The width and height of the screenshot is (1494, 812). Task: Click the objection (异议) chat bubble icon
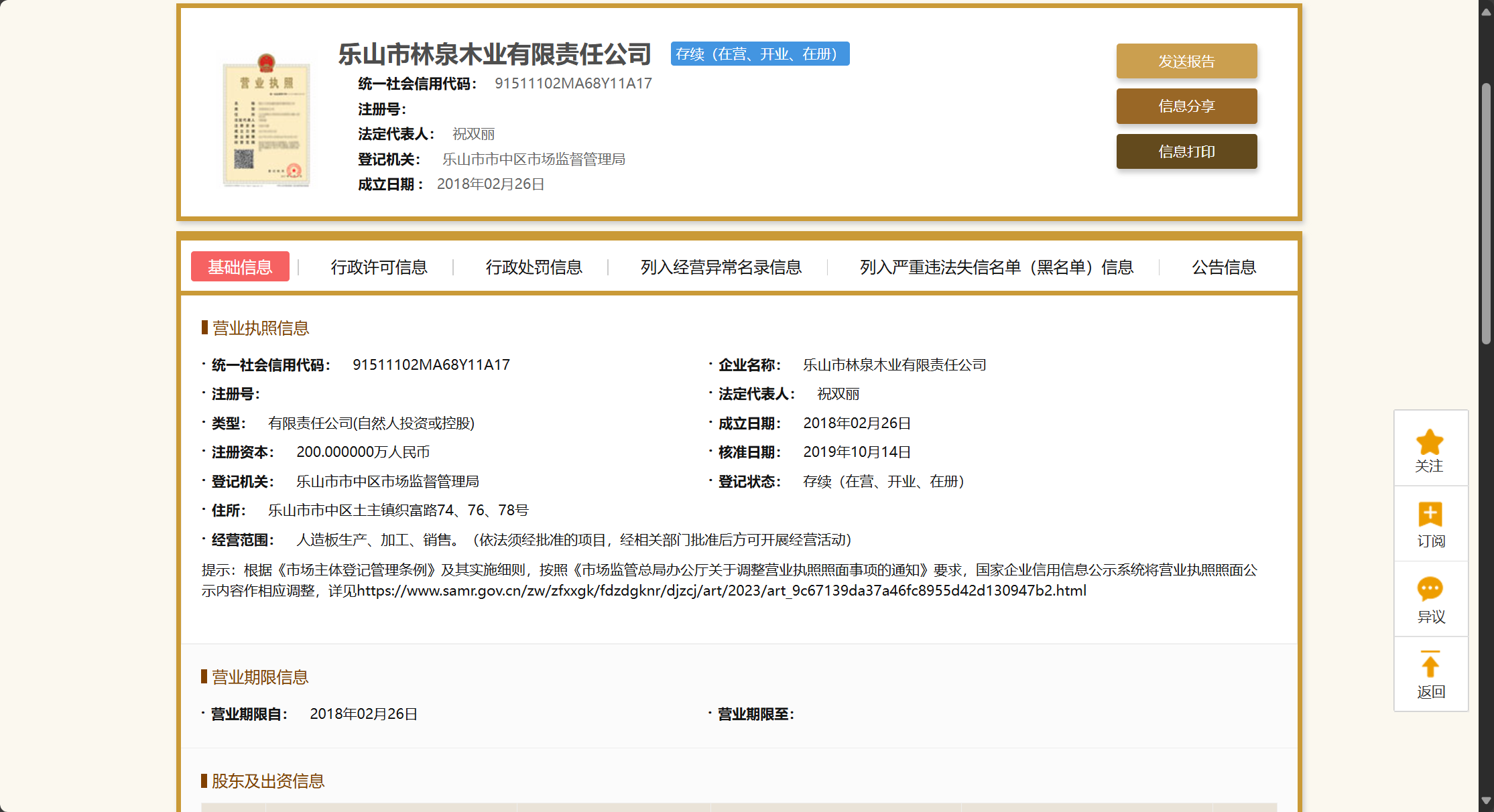[1430, 590]
